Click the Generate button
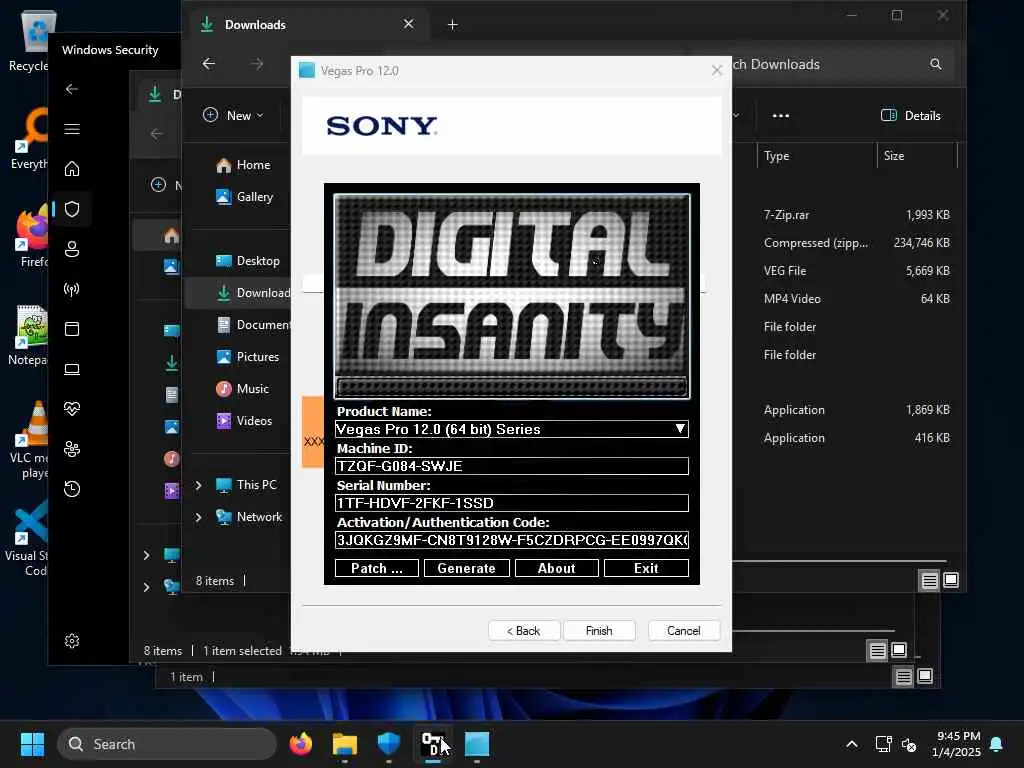This screenshot has width=1024, height=768. tap(466, 568)
